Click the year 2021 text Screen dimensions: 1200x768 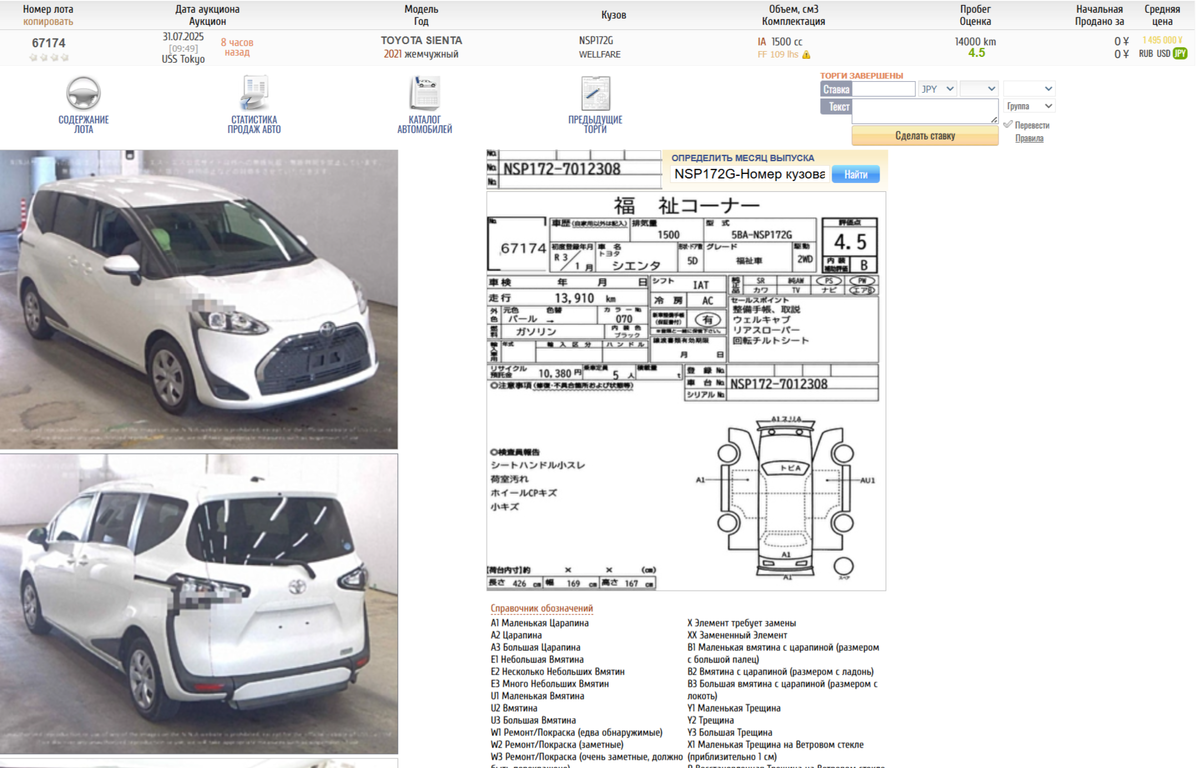393,54
